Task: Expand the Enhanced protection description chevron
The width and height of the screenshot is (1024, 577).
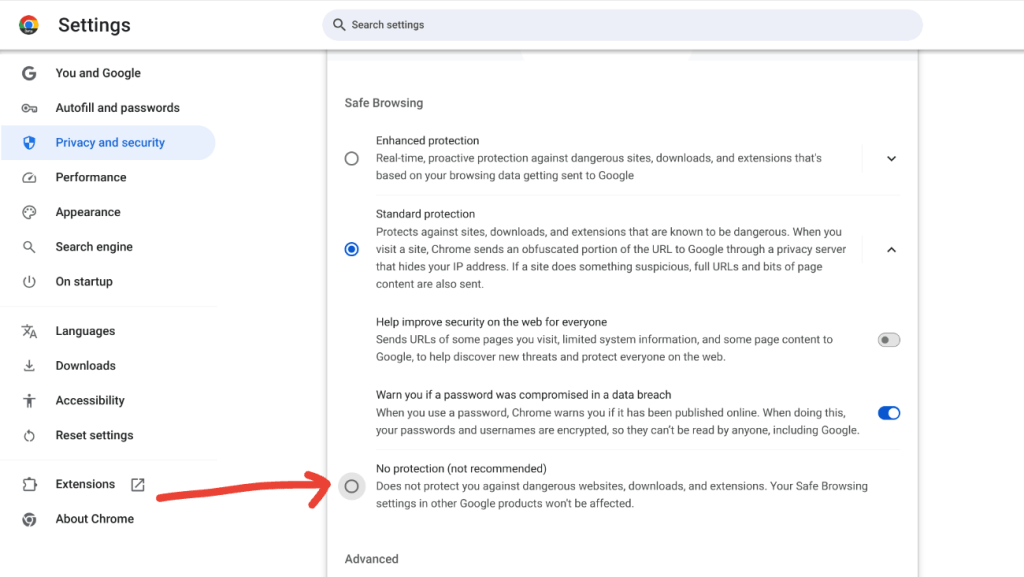Action: 890,157
